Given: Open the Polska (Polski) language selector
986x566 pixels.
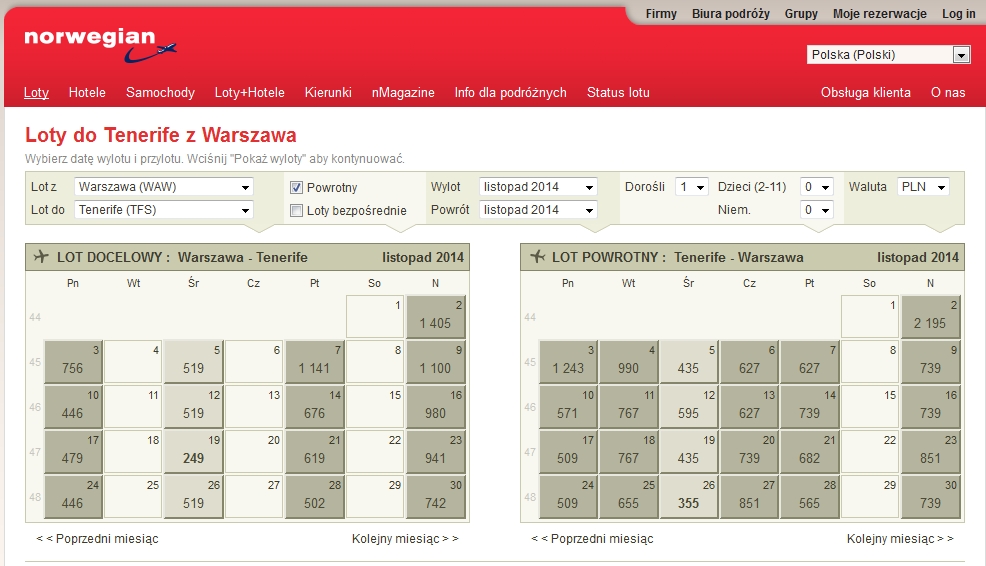Looking at the screenshot, I should coord(889,55).
